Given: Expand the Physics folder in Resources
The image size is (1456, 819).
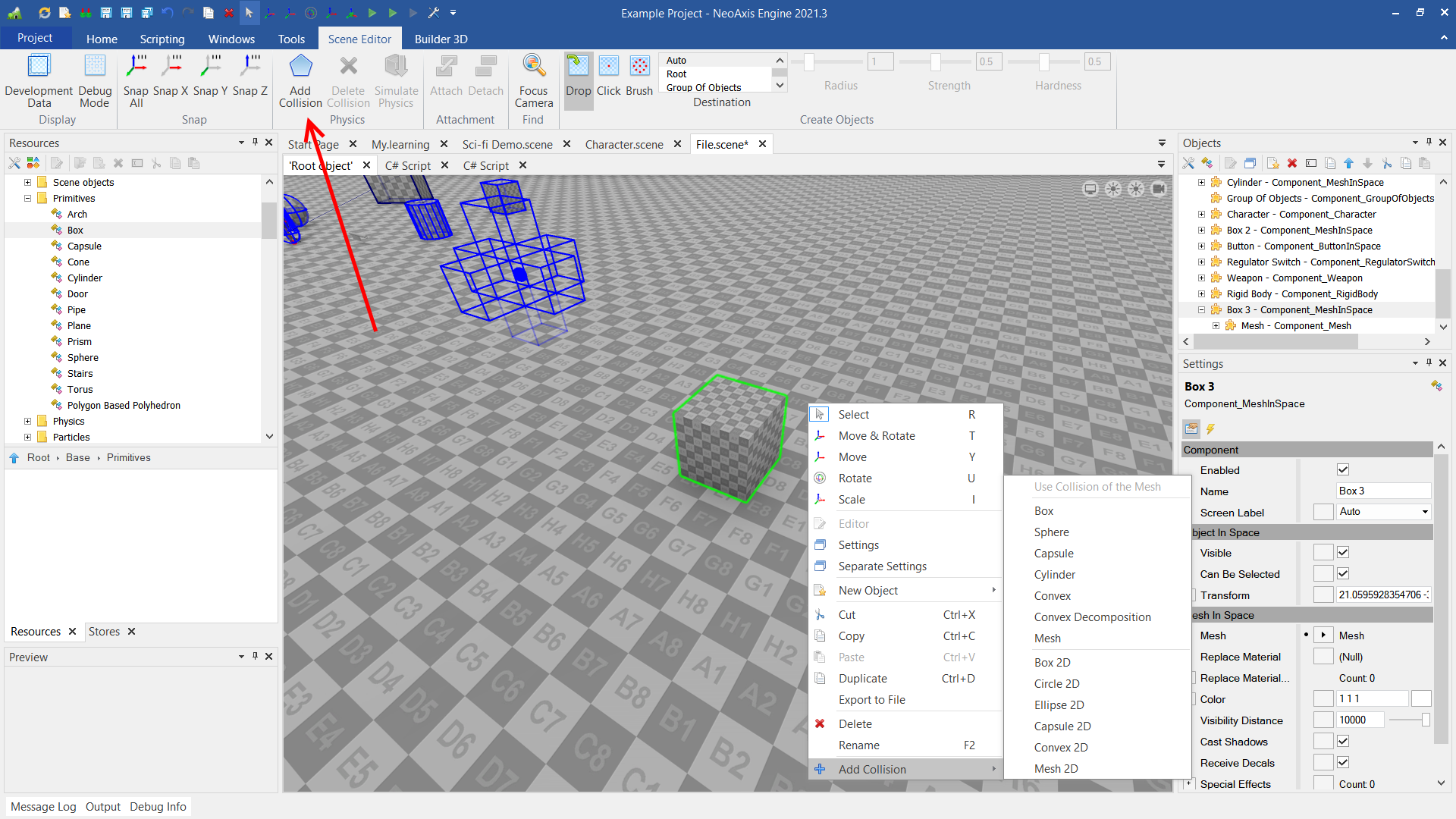Looking at the screenshot, I should pyautogui.click(x=28, y=422).
